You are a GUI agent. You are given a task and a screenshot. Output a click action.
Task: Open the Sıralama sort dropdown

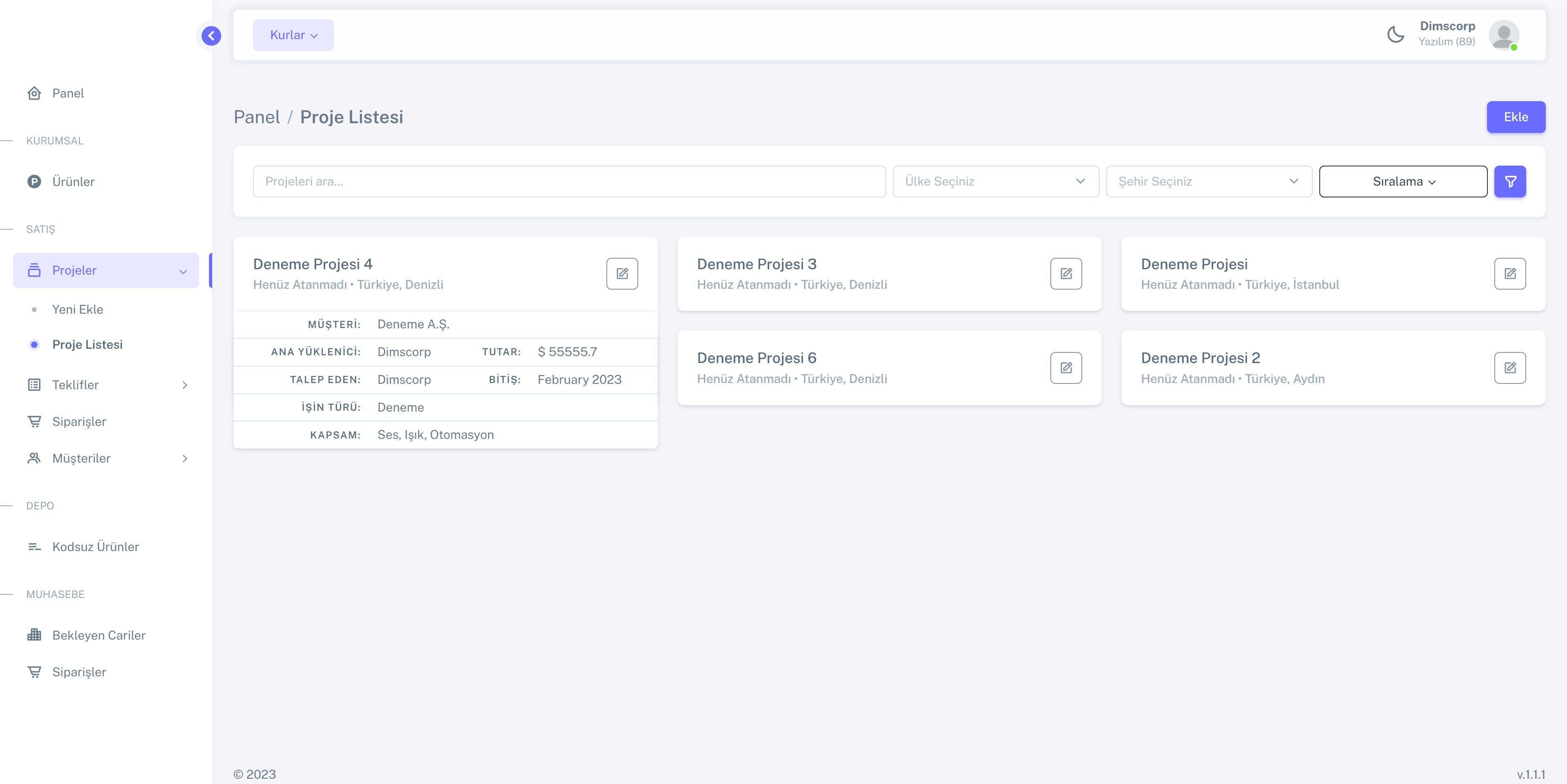click(1403, 181)
